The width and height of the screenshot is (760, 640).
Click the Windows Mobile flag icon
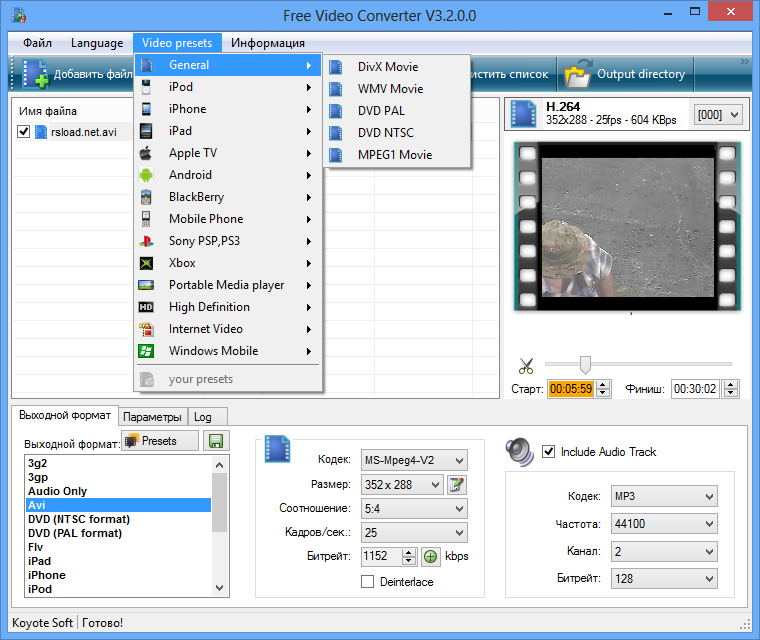[x=146, y=351]
